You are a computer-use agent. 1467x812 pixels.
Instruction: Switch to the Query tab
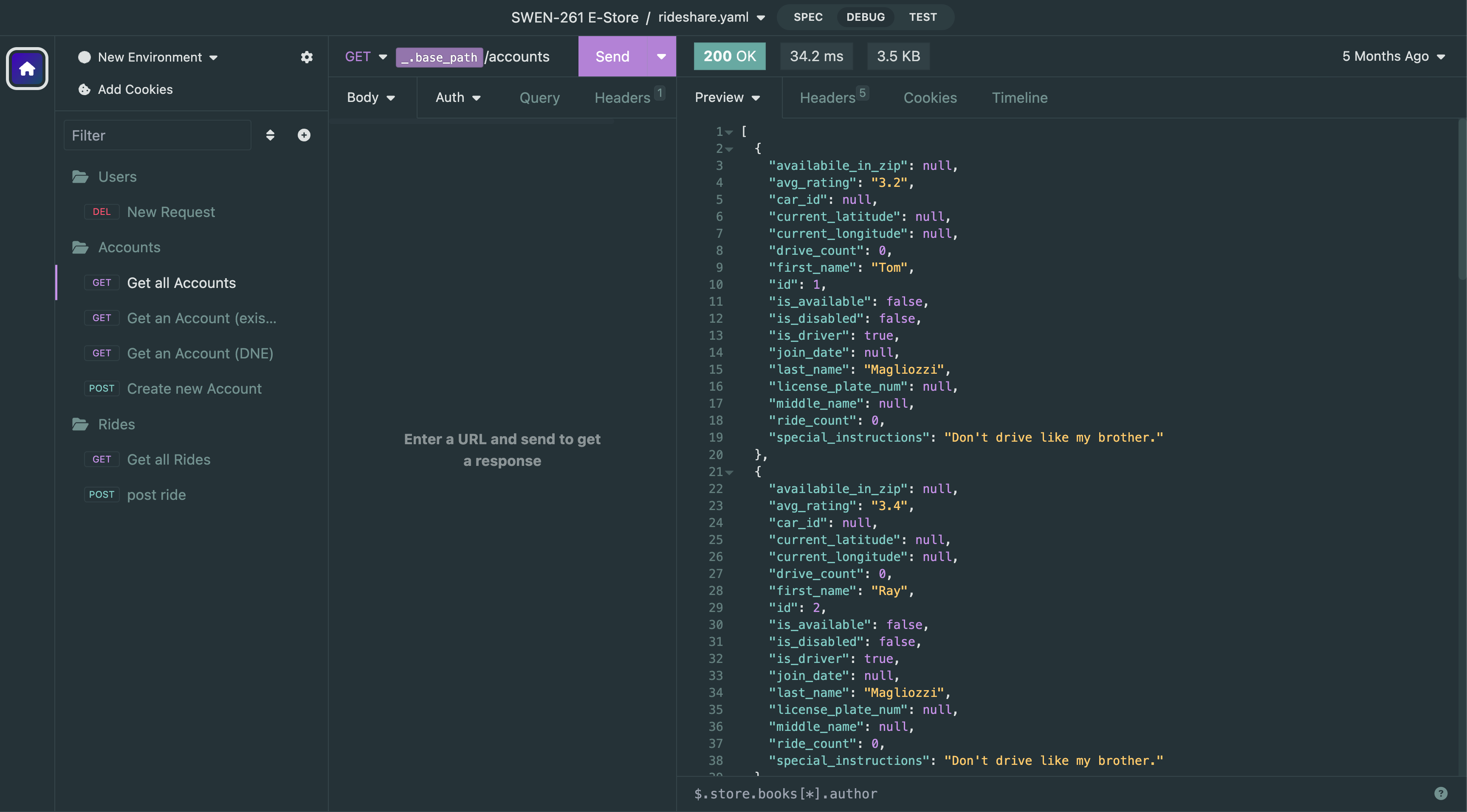coord(539,97)
